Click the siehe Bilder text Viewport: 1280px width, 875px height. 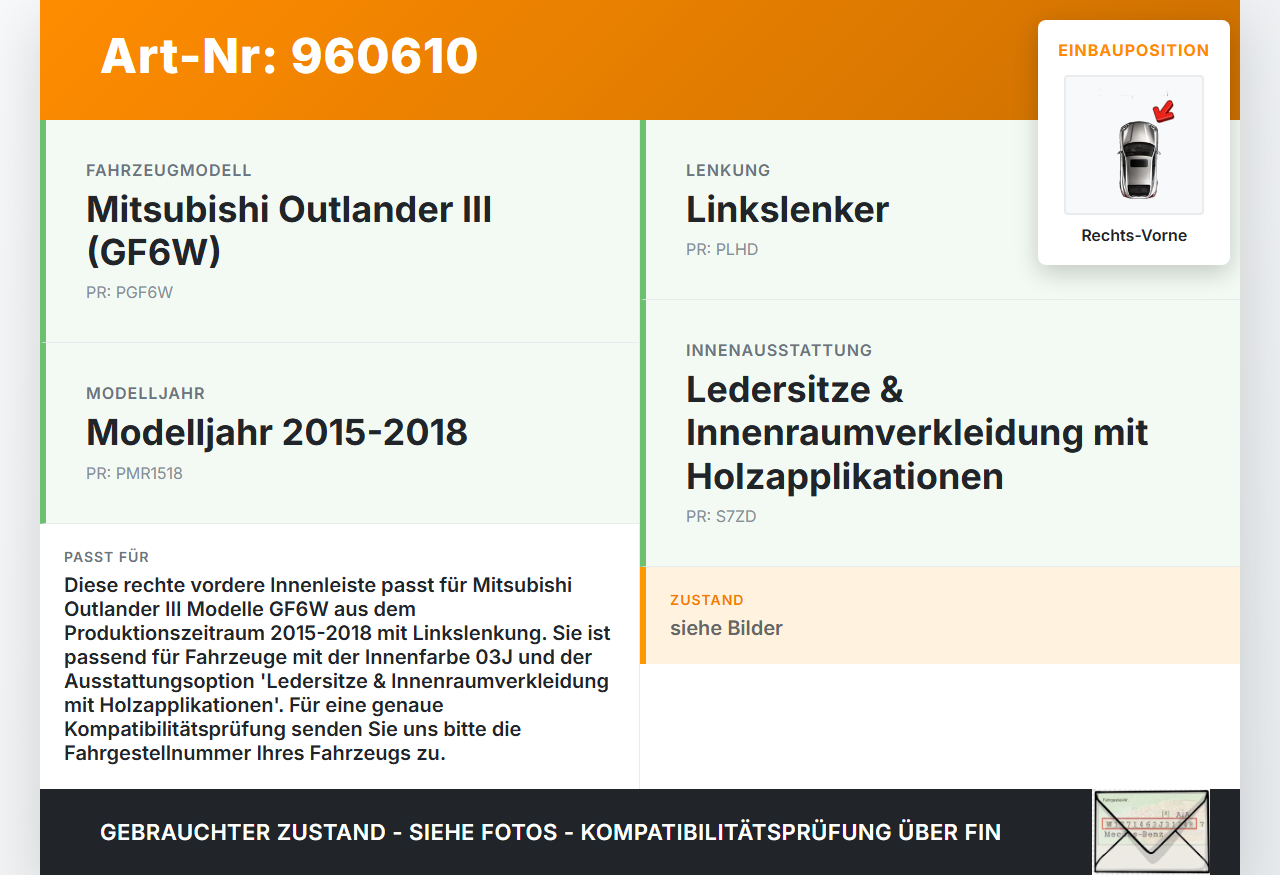pos(726,628)
